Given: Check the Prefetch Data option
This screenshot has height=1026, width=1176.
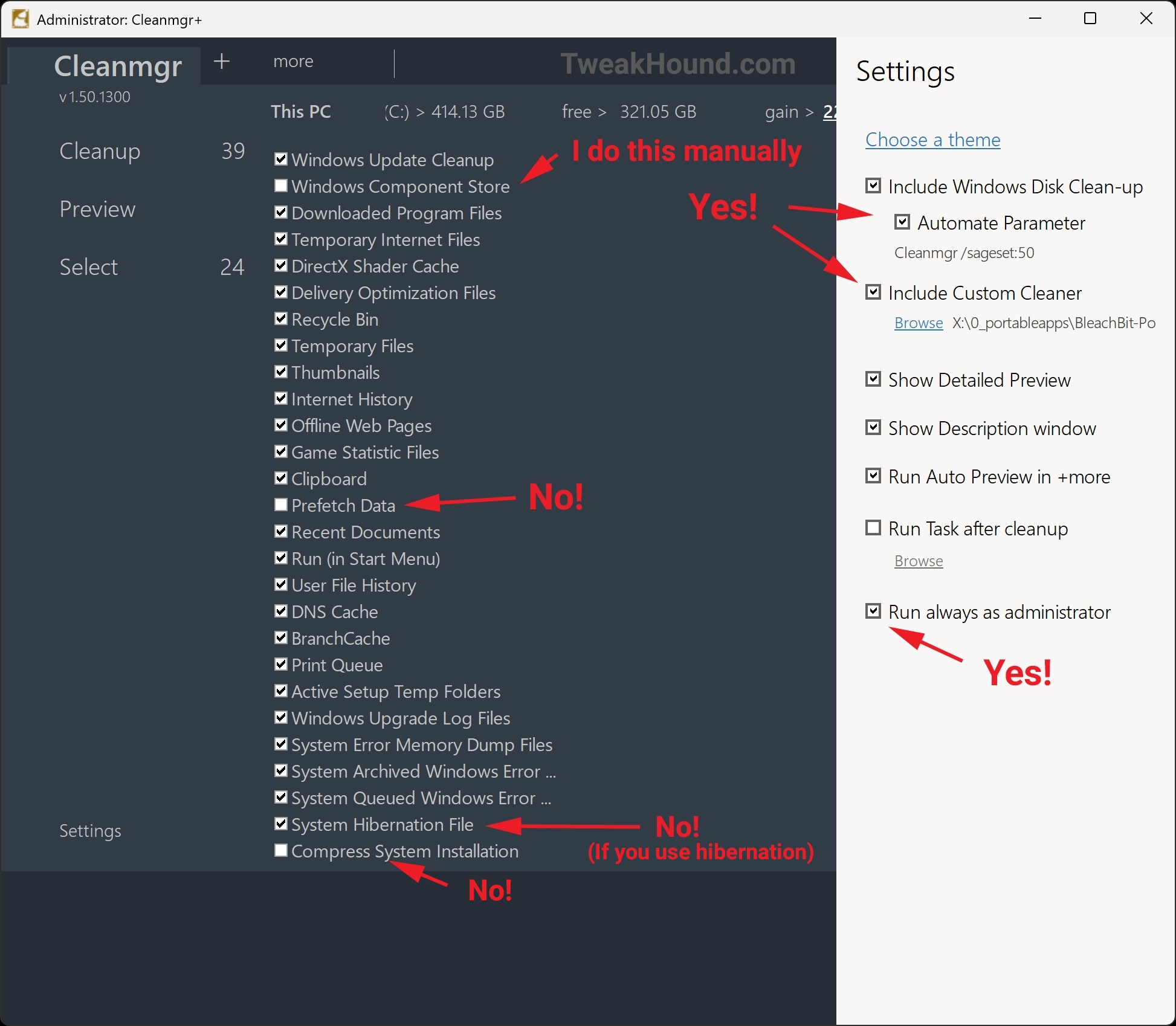Looking at the screenshot, I should (281, 505).
